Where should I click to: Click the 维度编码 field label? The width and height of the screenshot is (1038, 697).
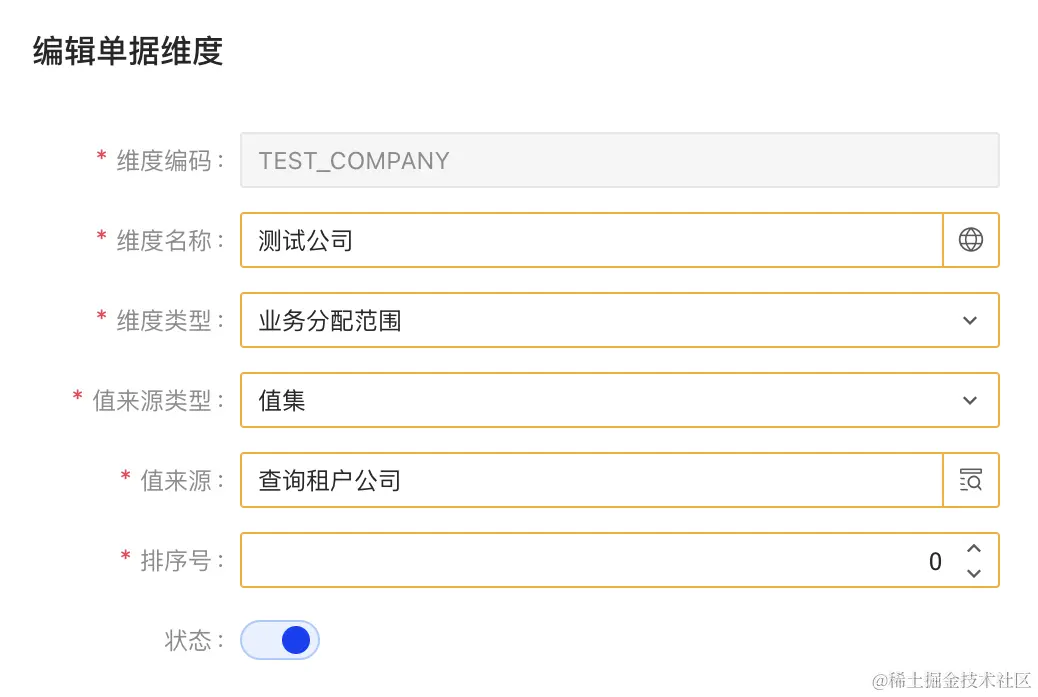coord(164,161)
